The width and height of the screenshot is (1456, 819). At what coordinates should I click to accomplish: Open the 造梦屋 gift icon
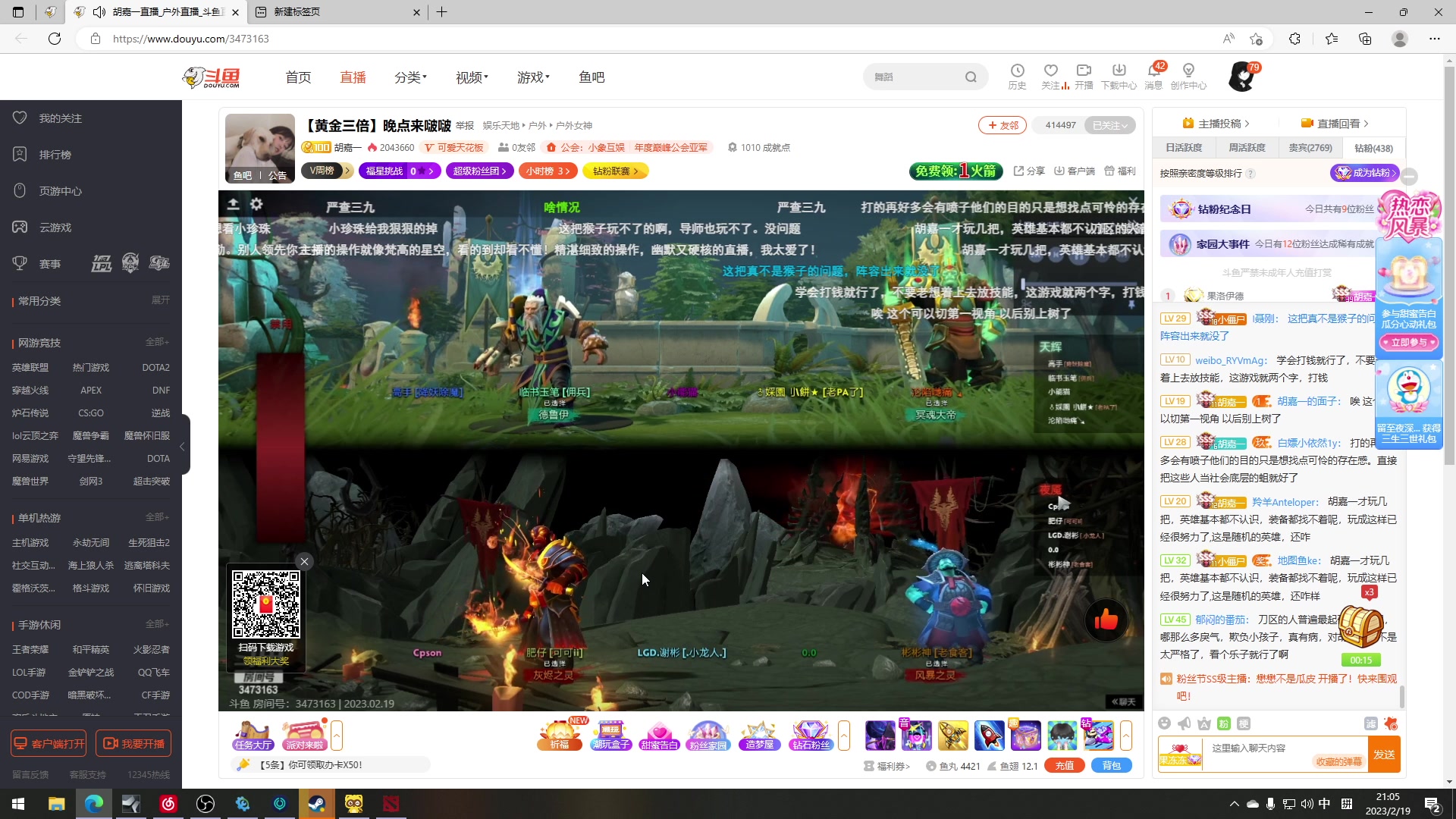pyautogui.click(x=760, y=734)
